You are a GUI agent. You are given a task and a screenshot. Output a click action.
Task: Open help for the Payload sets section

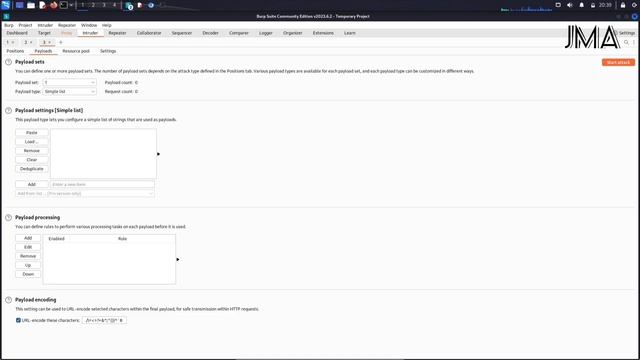point(8,62)
